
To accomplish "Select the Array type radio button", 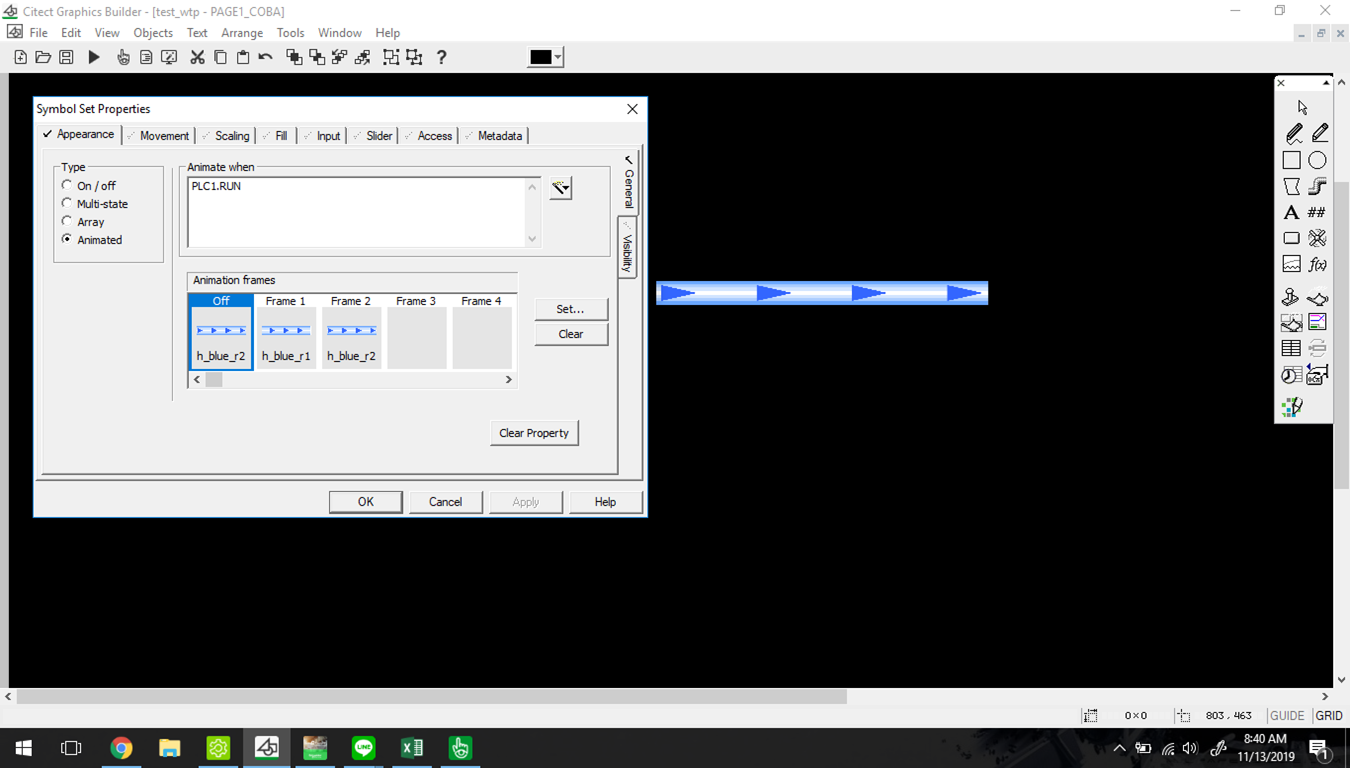I will 67,221.
